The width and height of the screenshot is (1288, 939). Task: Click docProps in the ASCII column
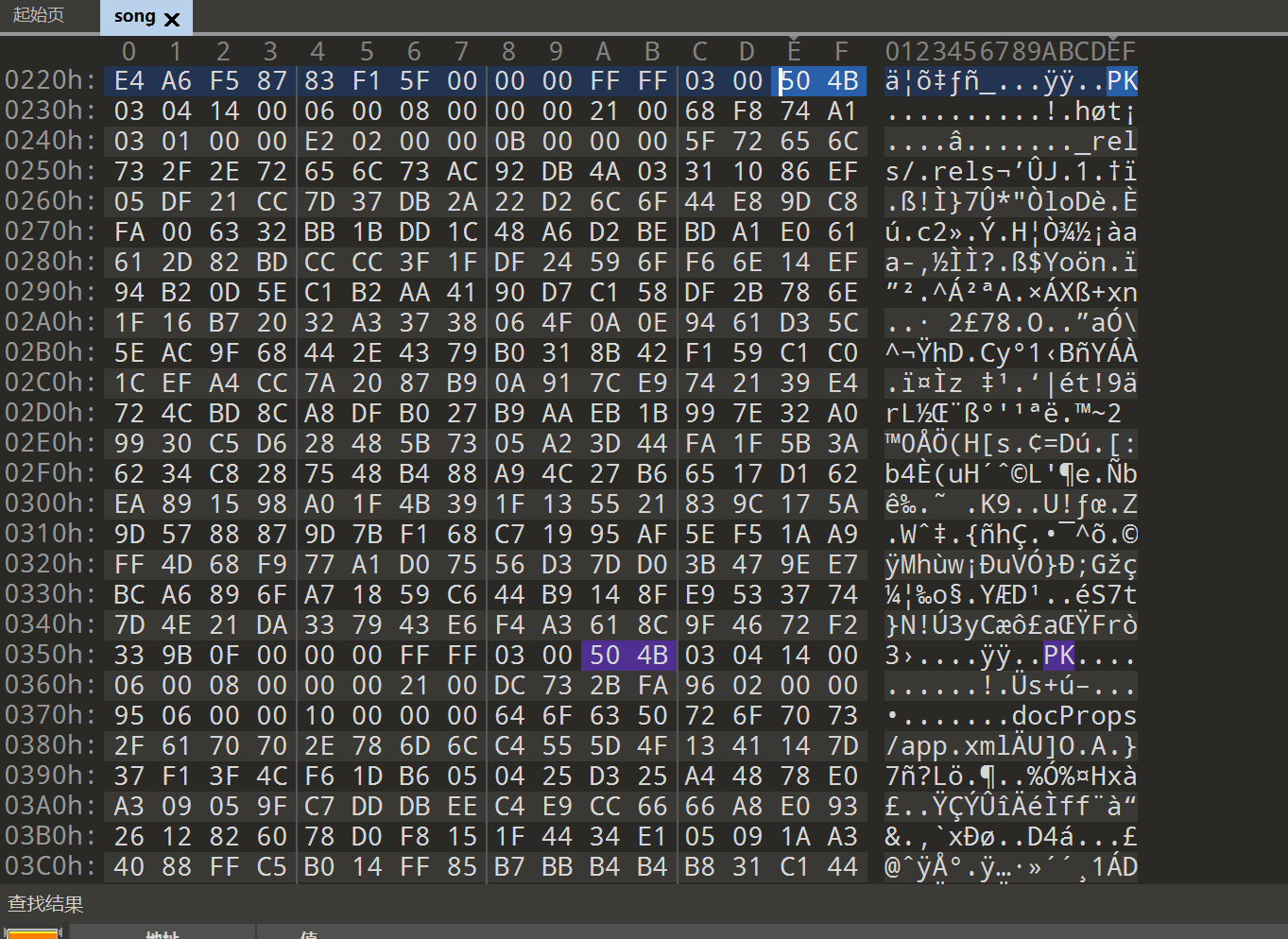pyautogui.click(x=1074, y=716)
